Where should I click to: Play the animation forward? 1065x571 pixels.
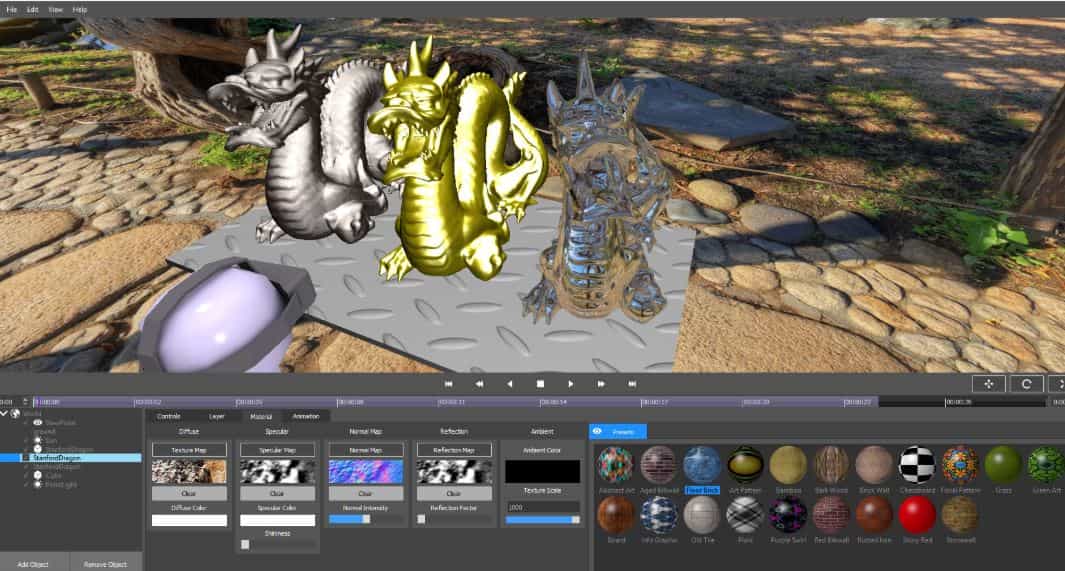[571, 384]
